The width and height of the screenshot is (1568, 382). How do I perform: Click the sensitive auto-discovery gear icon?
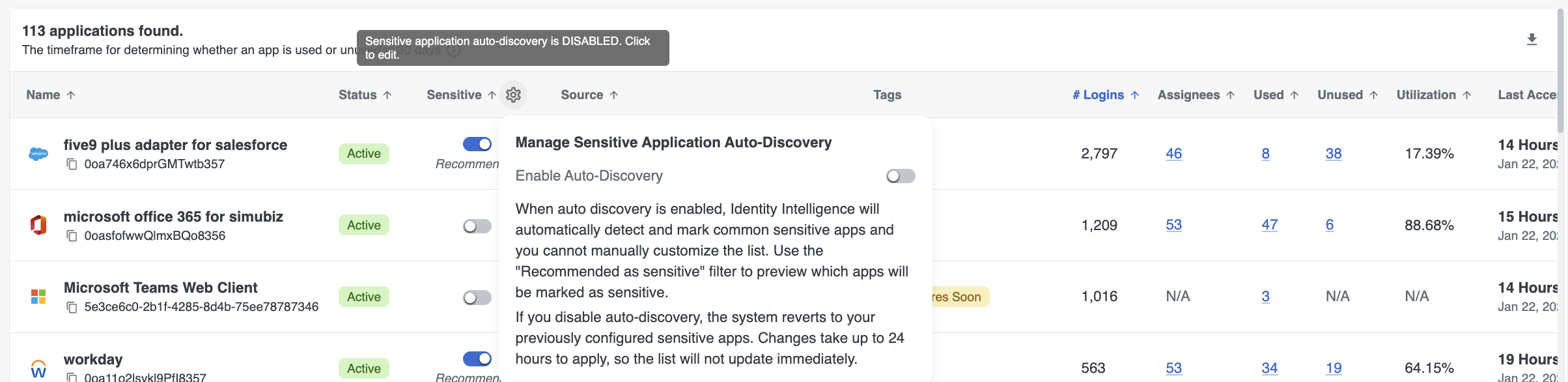(513, 95)
